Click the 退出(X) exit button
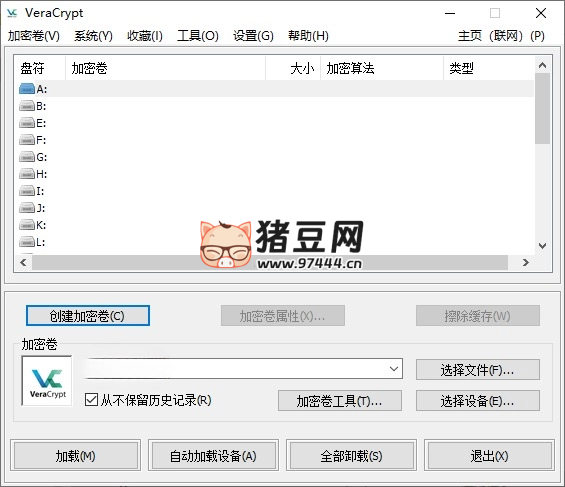Viewport: 565px width, 487px height. click(x=489, y=456)
